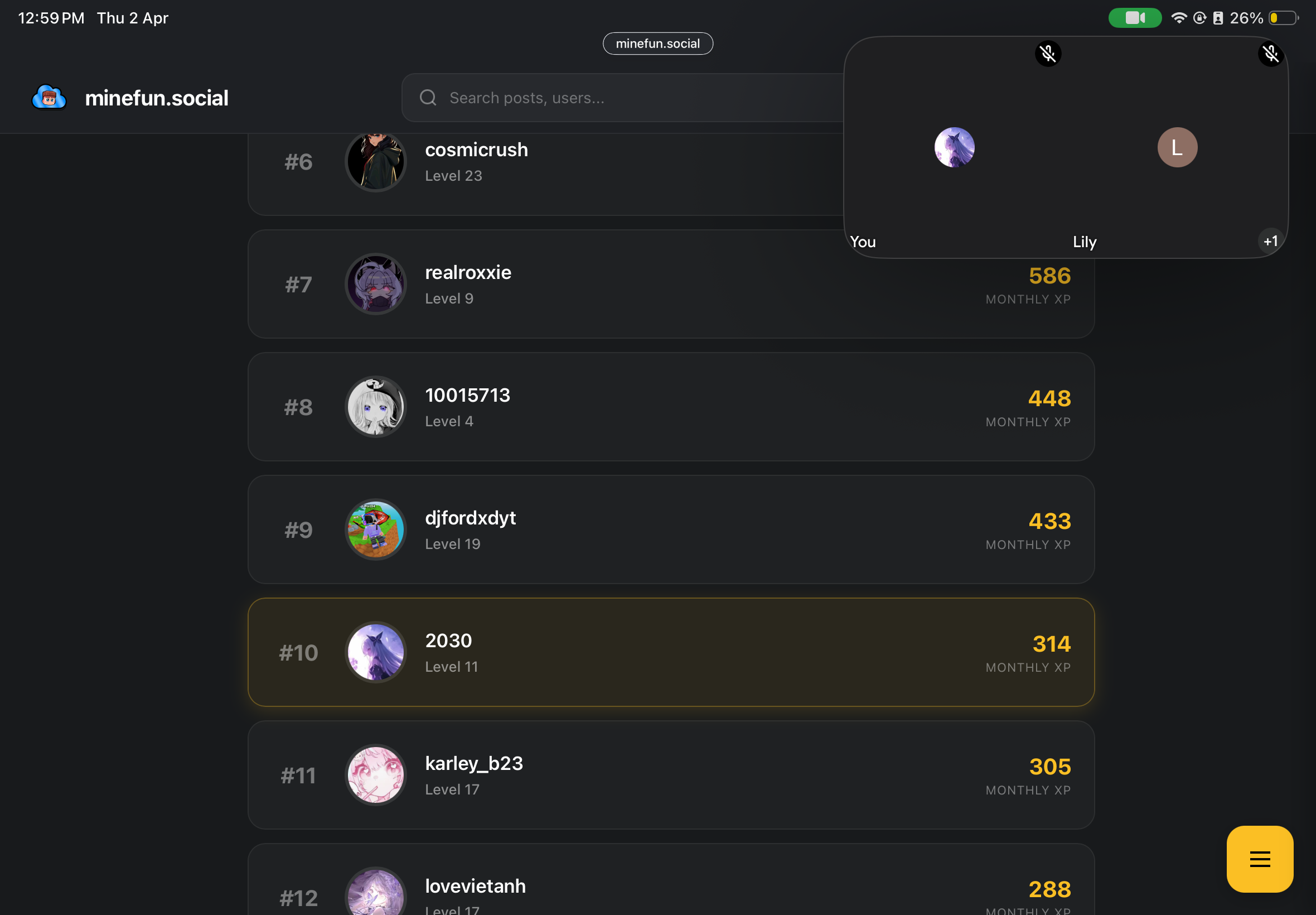This screenshot has height=915, width=1316.
Task: Tap the battery indicator in status bar
Action: coord(1282,18)
